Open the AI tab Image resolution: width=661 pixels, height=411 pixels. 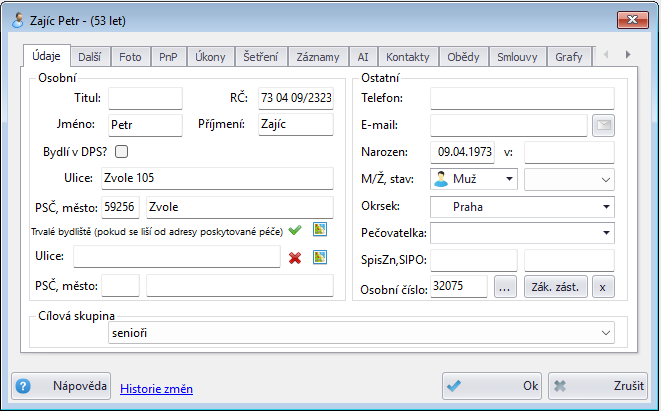363,57
